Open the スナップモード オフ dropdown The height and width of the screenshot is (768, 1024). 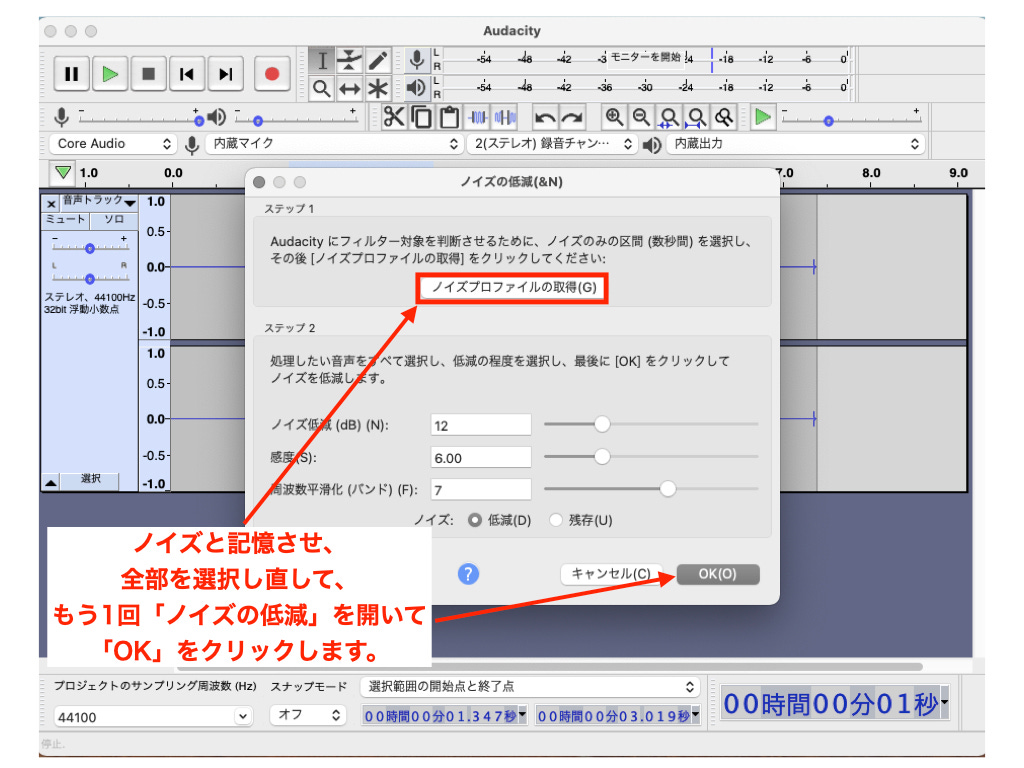(307, 715)
